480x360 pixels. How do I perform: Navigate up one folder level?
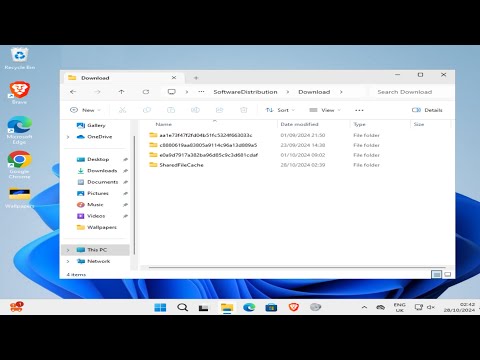121,92
